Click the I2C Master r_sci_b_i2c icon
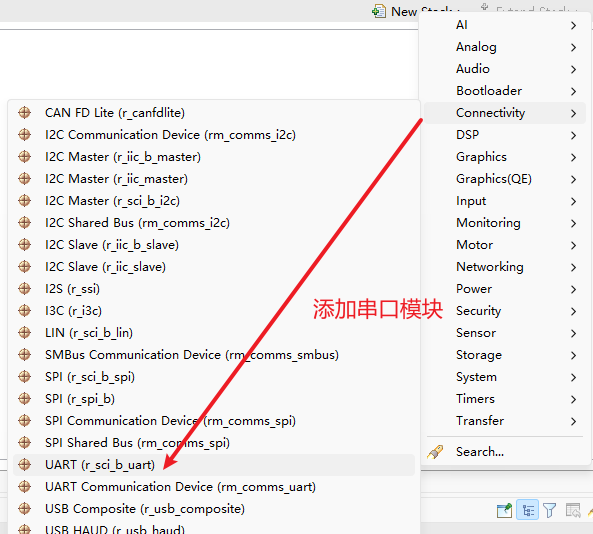Image resolution: width=593 pixels, height=534 pixels. tap(25, 200)
